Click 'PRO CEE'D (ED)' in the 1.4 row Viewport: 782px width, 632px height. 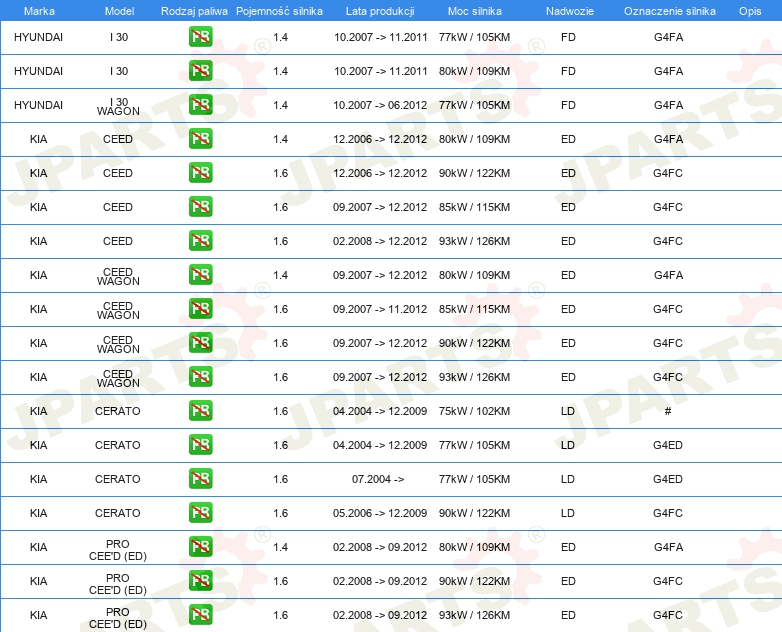[118, 550]
